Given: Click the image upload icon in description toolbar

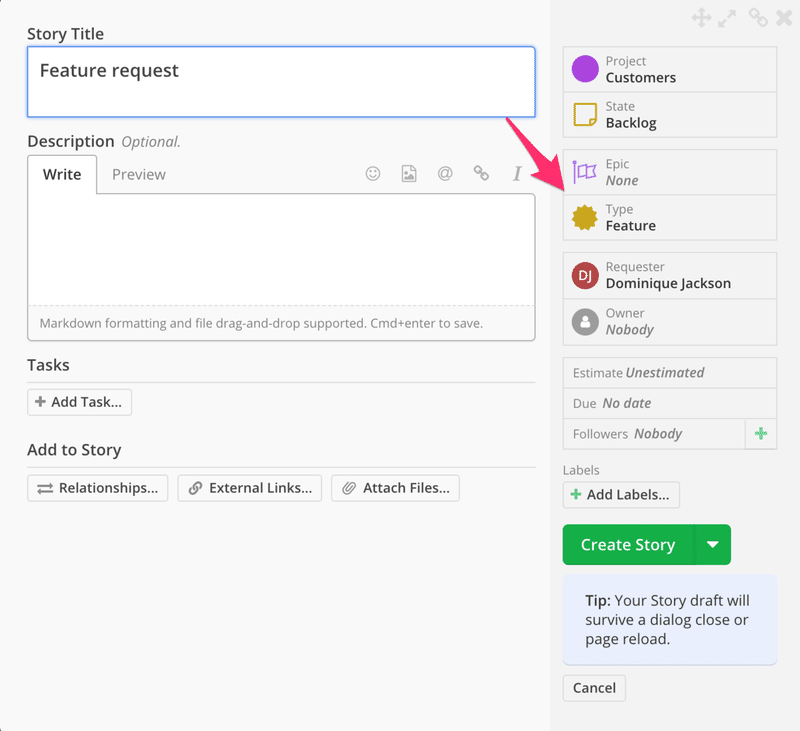Looking at the screenshot, I should coord(409,174).
